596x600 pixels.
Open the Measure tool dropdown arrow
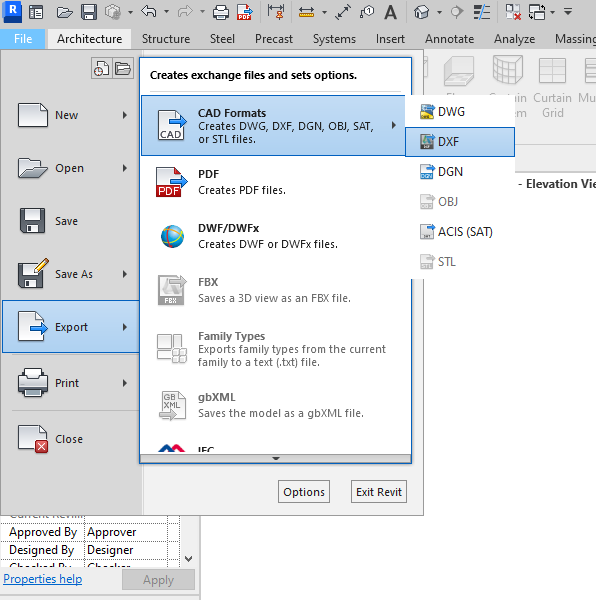tap(324, 12)
